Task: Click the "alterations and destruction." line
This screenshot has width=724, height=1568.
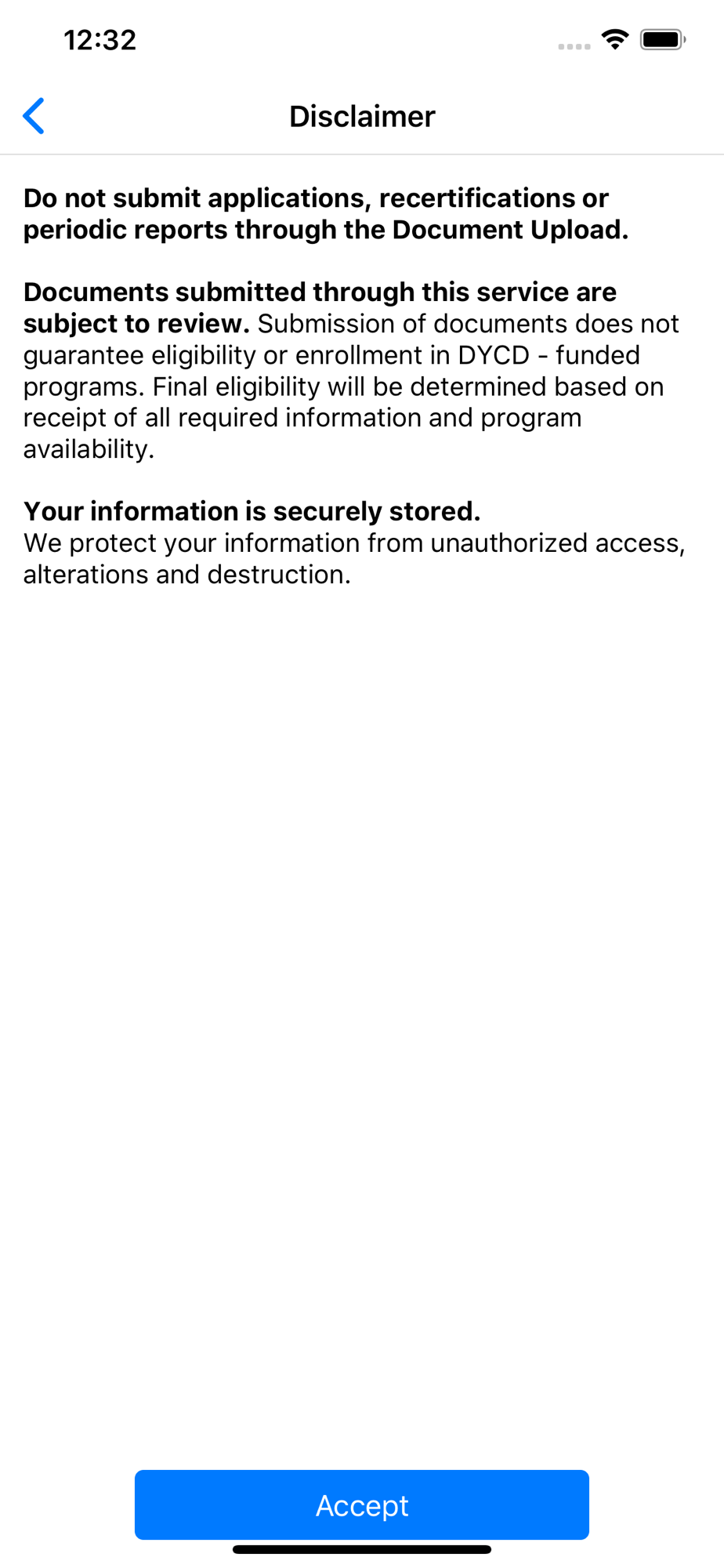Action: click(186, 575)
